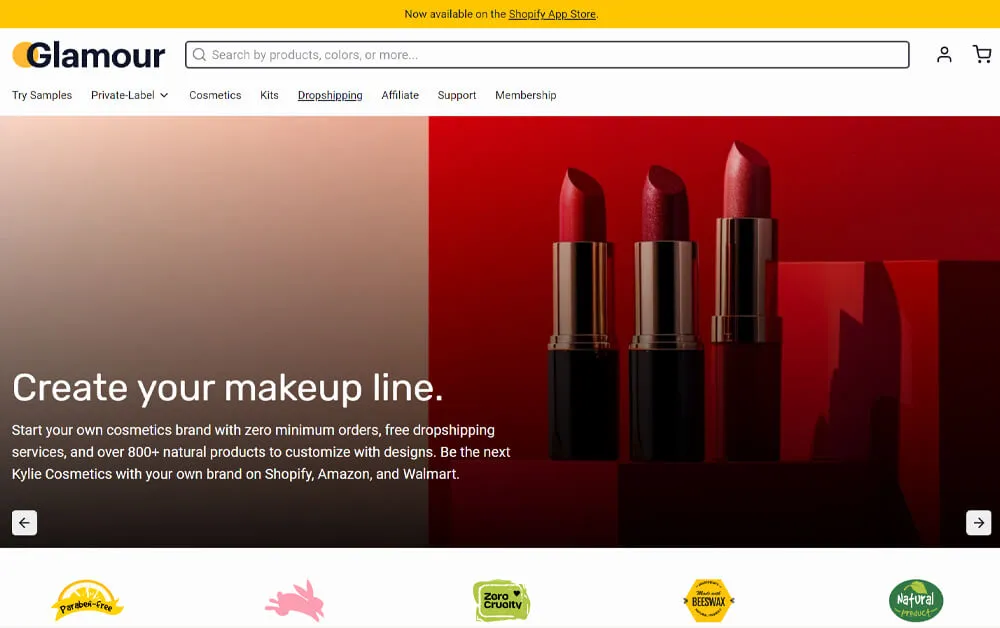
Task: Click the Glamour logo
Action: click(89, 55)
